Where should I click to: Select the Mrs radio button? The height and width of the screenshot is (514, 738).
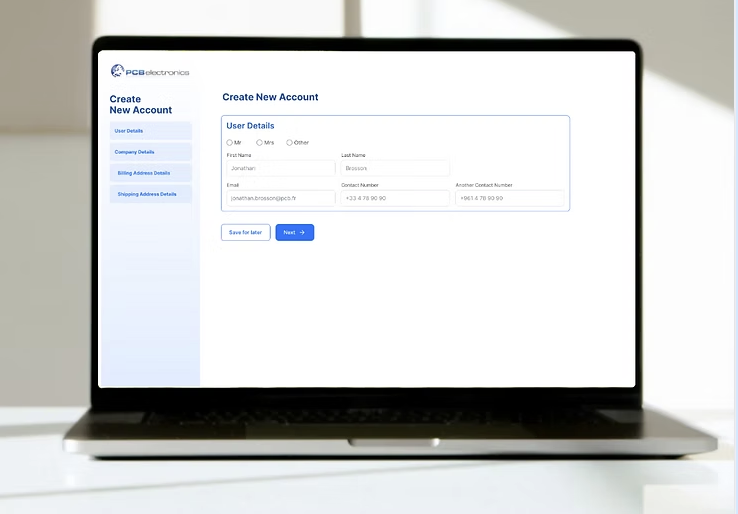coord(259,143)
